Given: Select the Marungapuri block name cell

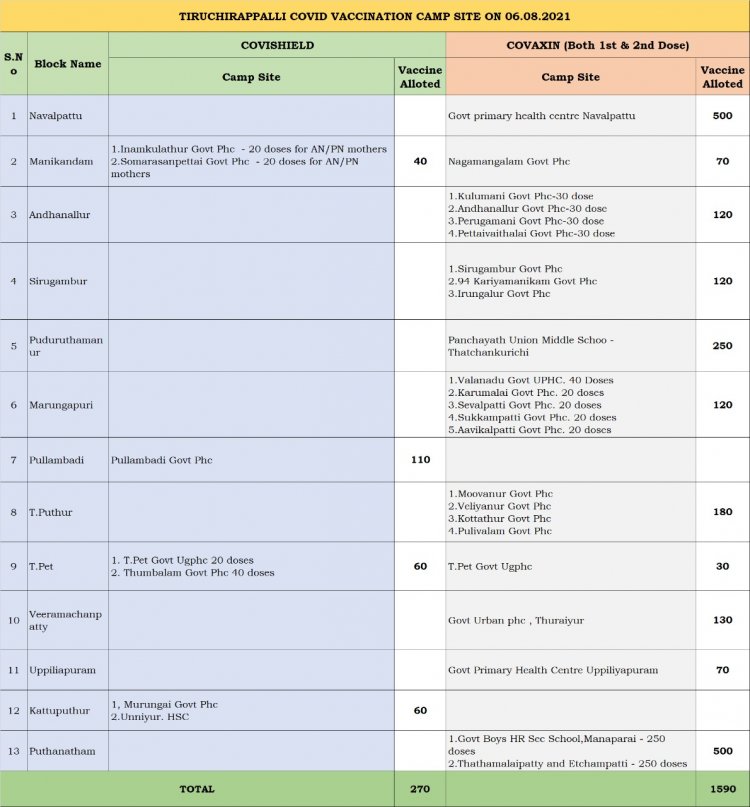Looking at the screenshot, I should tap(68, 405).
